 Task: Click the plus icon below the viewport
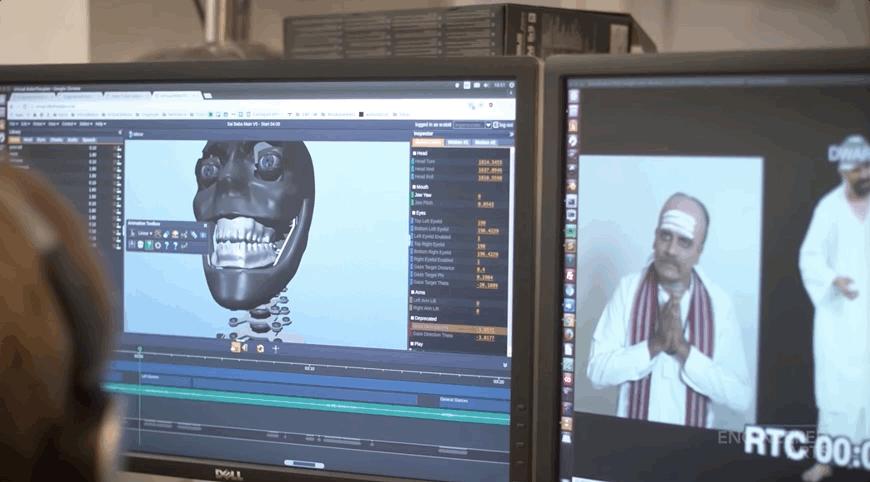coord(275,348)
